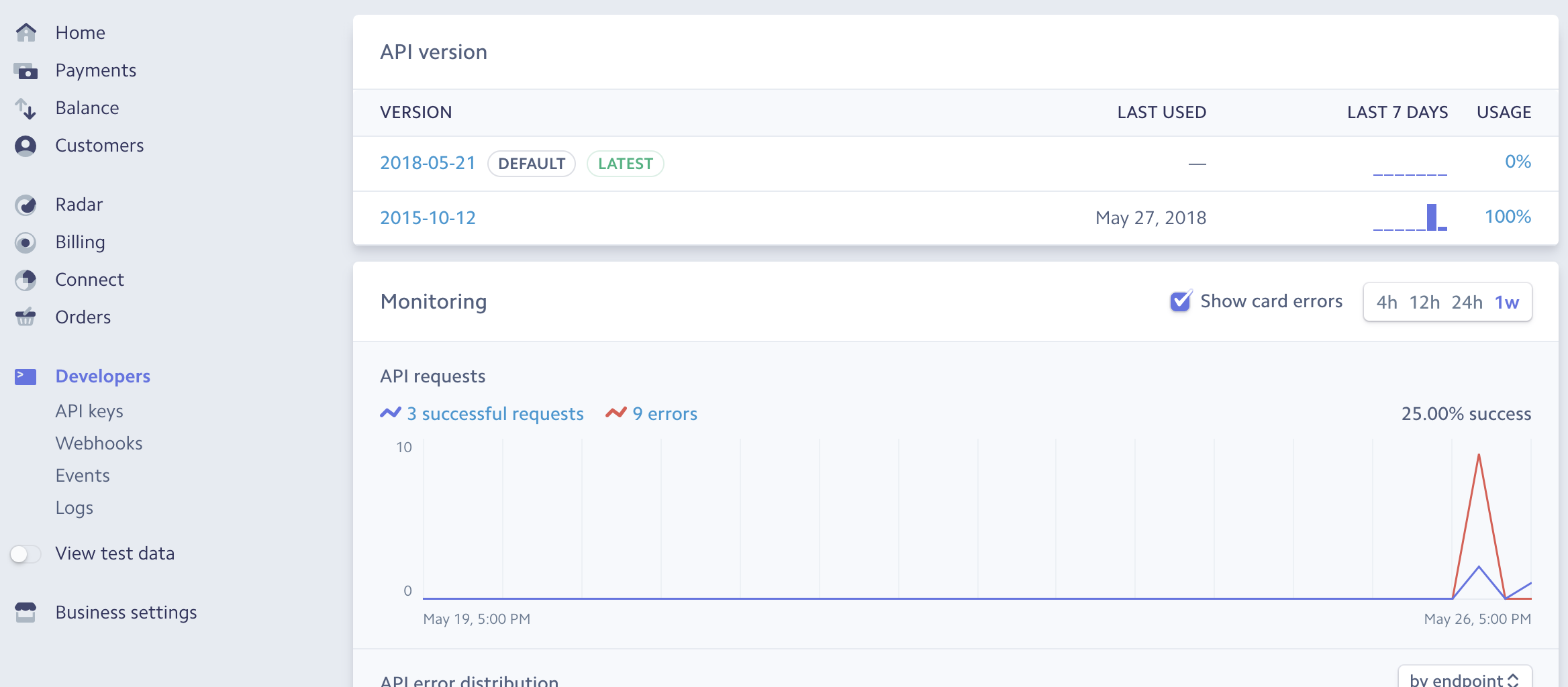Image resolution: width=1568 pixels, height=687 pixels.
Task: Click the May 19, 5:00 PM axis label
Action: point(477,619)
